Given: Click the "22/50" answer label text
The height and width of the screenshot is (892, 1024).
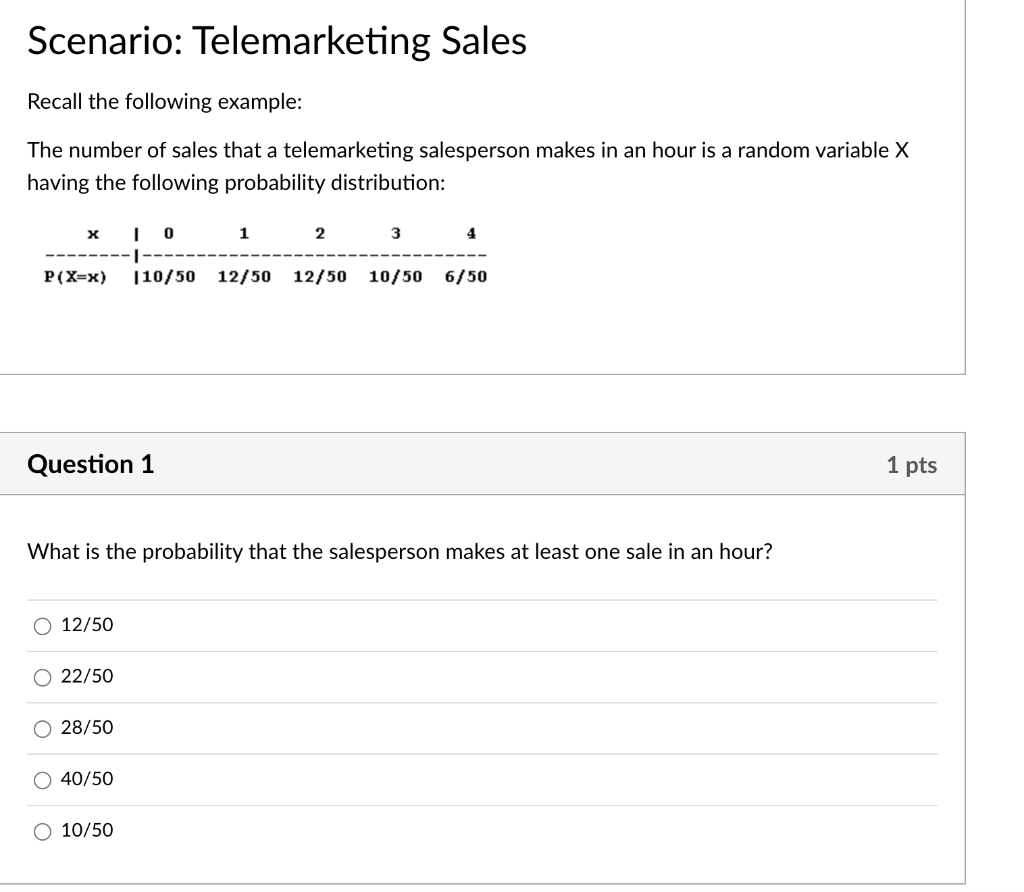Looking at the screenshot, I should 87,676.
